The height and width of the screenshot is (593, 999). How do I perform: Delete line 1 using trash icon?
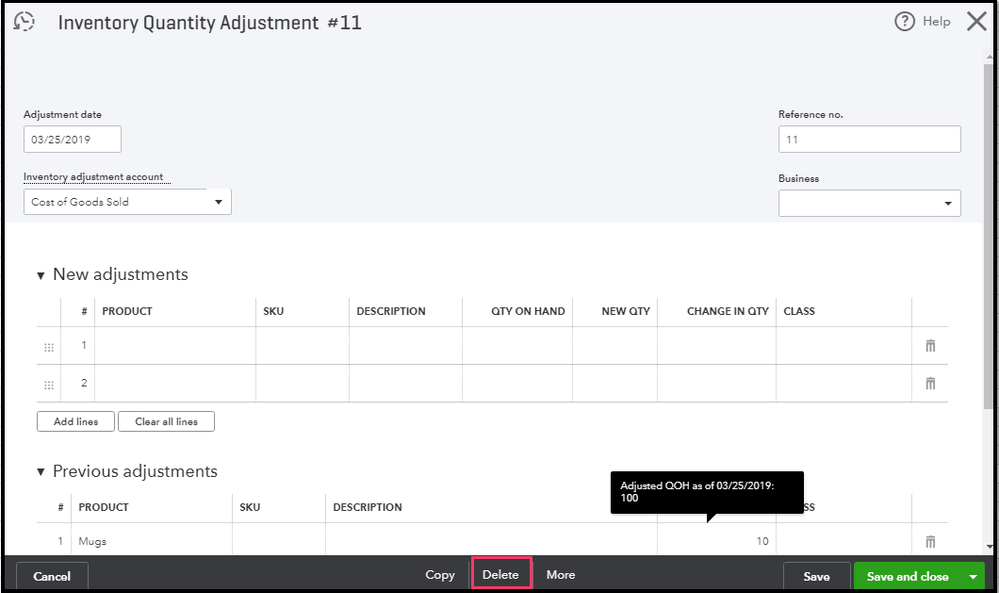pyautogui.click(x=930, y=346)
